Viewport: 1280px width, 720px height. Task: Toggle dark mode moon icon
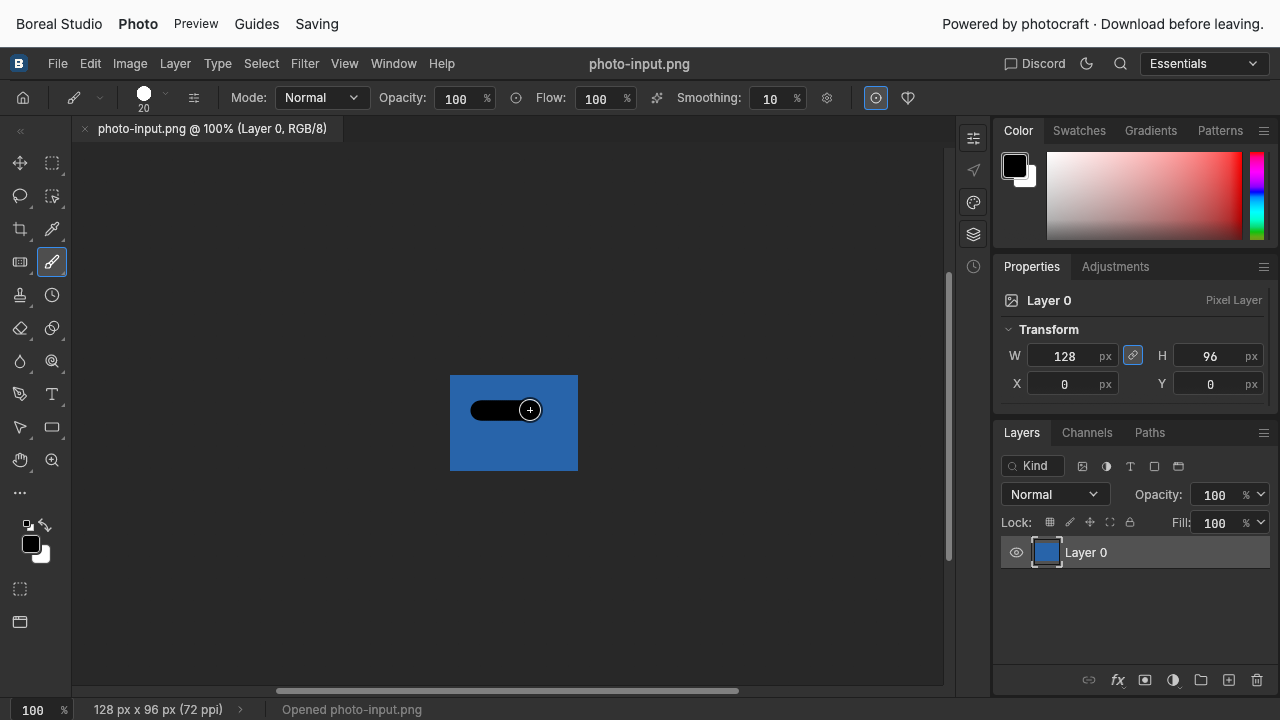coord(1087,63)
